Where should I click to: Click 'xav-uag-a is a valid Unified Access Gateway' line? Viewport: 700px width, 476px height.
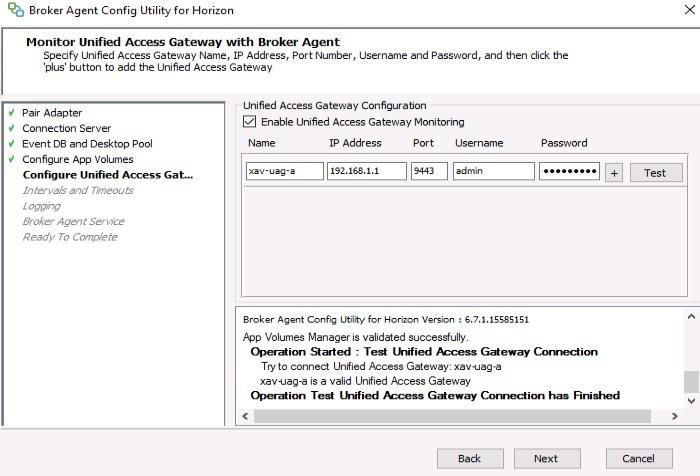tap(365, 381)
